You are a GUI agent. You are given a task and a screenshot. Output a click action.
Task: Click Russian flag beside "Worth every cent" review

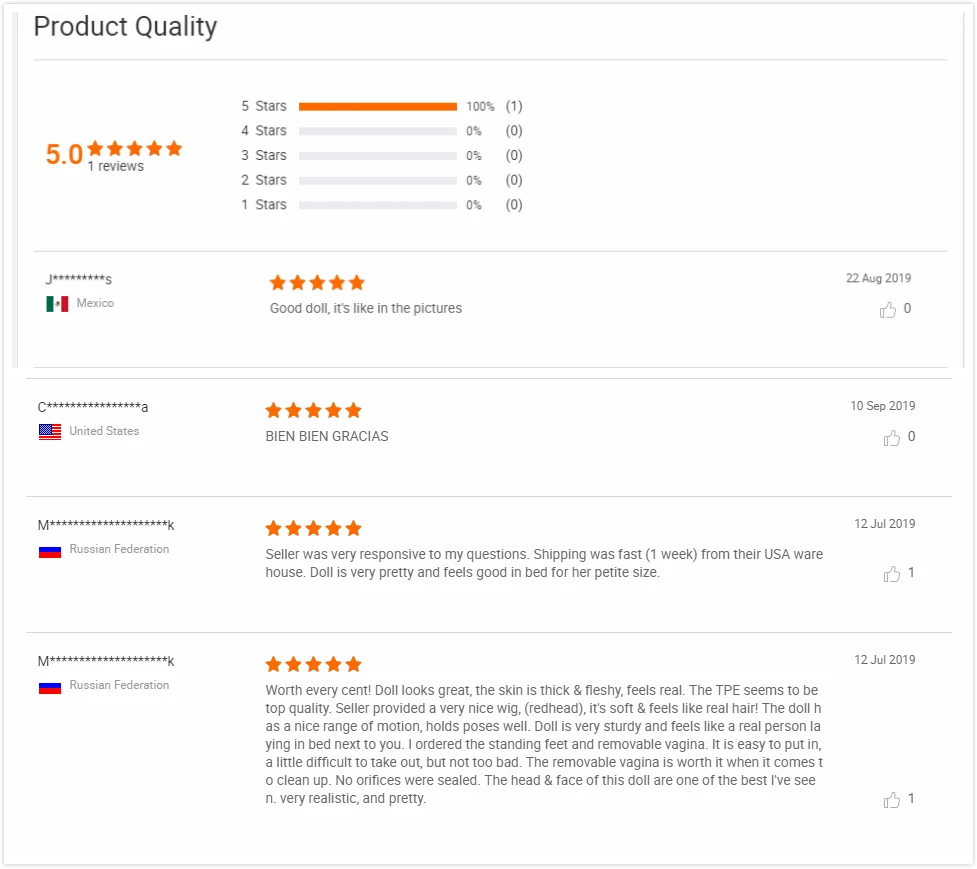tap(50, 686)
